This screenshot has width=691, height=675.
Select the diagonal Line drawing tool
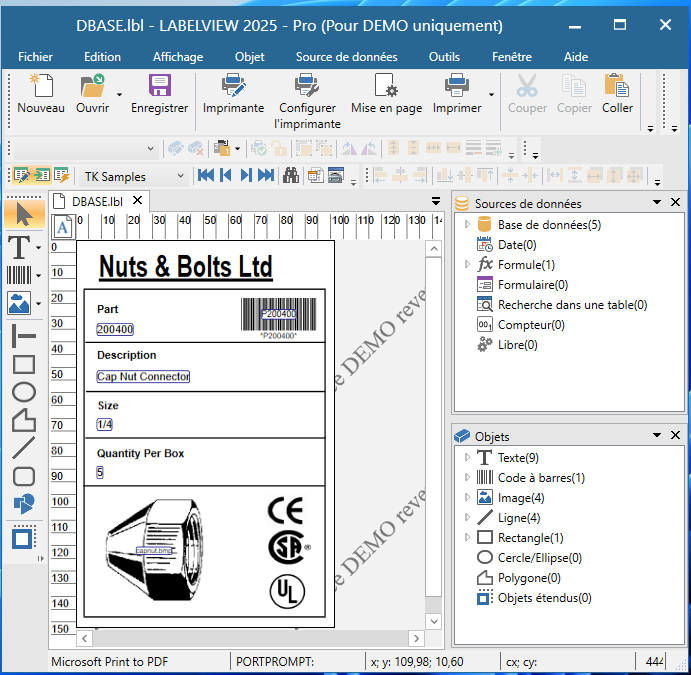pos(24,447)
